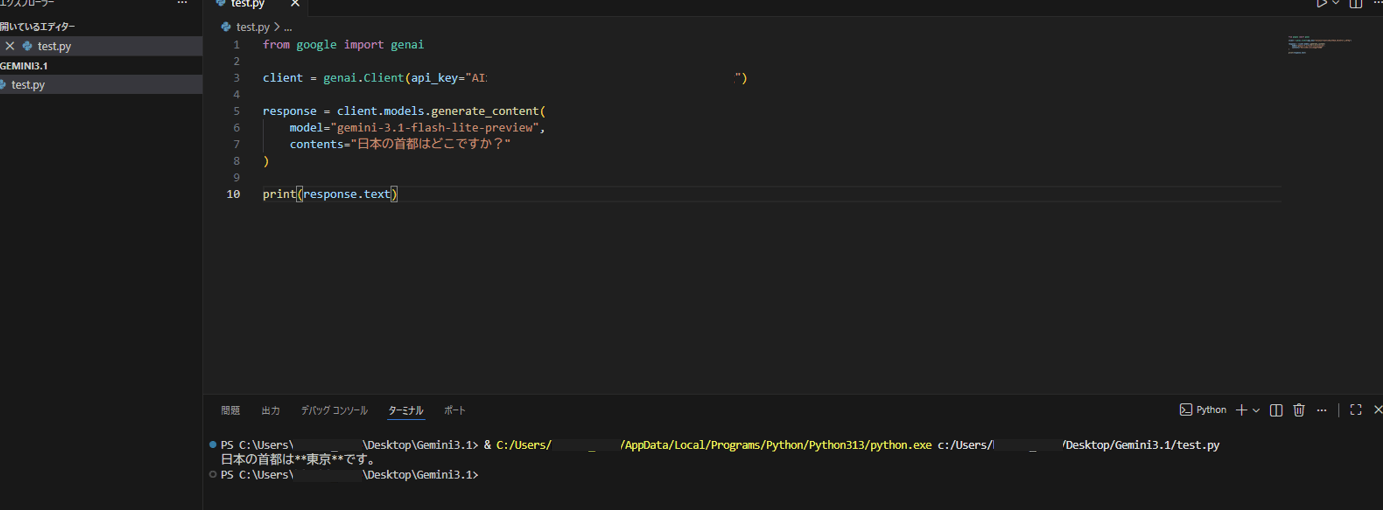The image size is (1383, 510).
Task: Create a new terminal with plus icon
Action: click(x=1241, y=410)
